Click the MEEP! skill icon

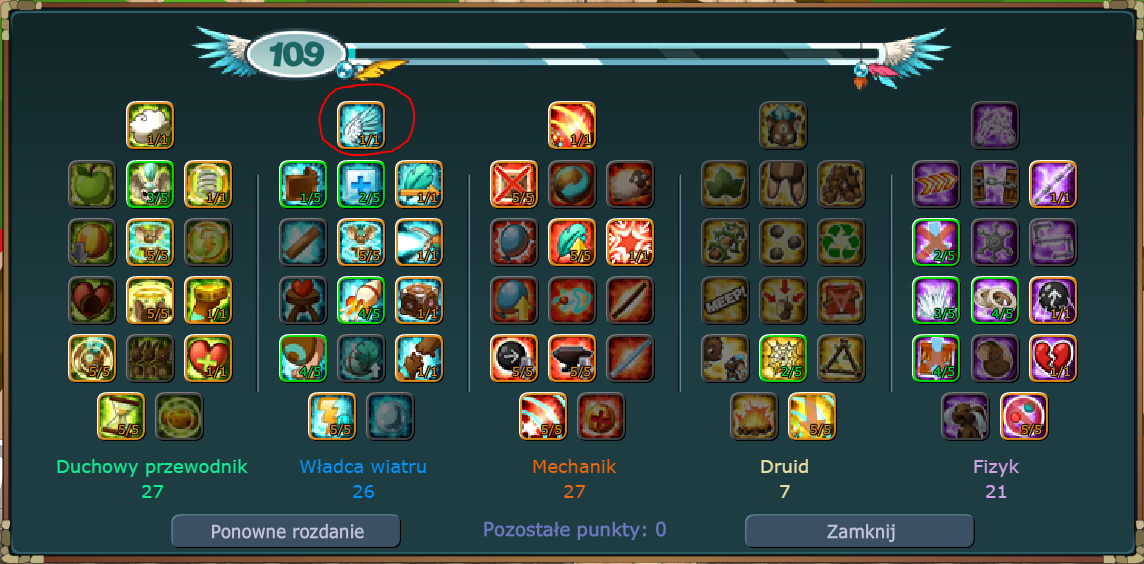point(725,300)
